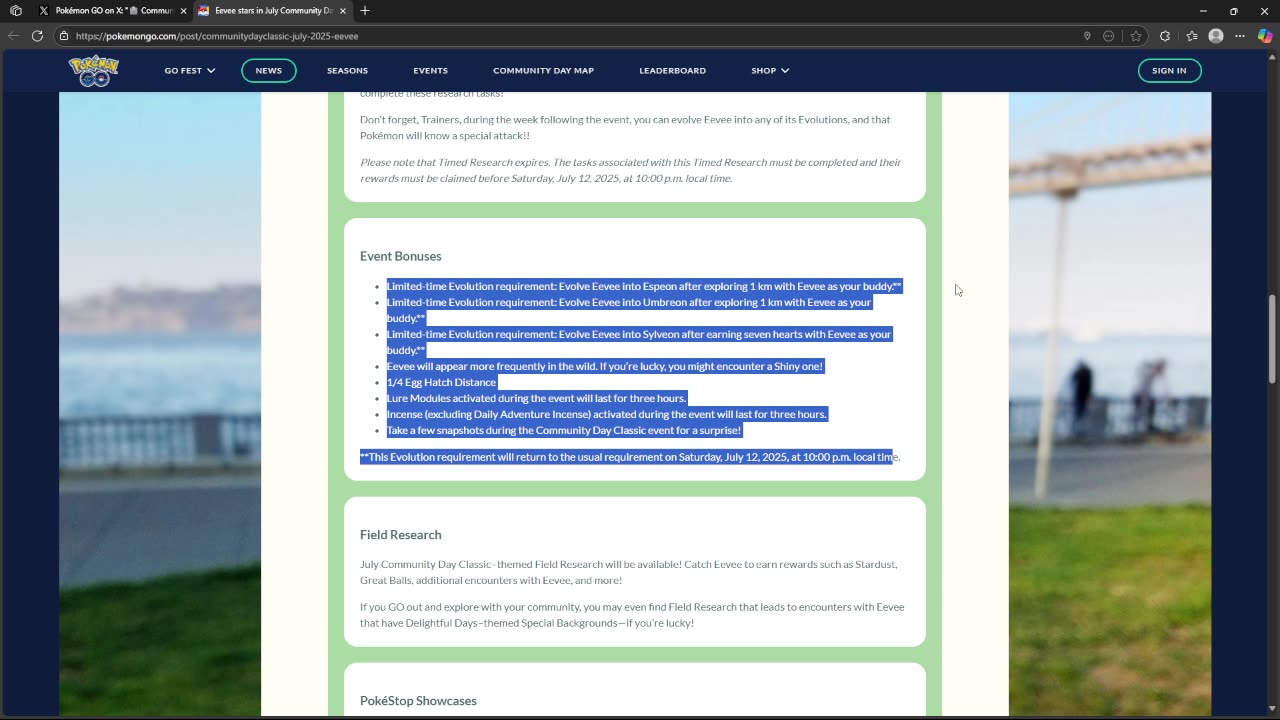Close the Pokémon GO on X tab
This screenshot has height=720, width=1280.
point(183,11)
